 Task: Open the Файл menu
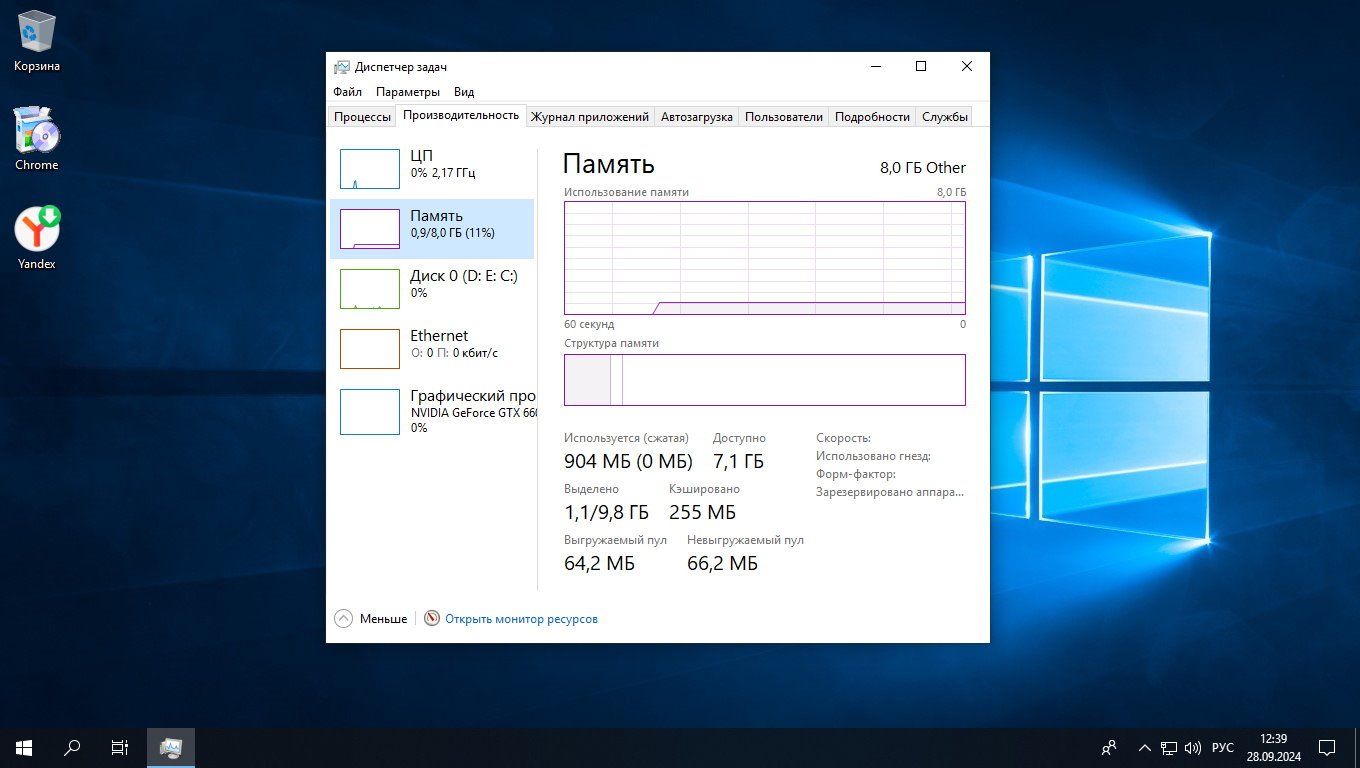[x=347, y=92]
